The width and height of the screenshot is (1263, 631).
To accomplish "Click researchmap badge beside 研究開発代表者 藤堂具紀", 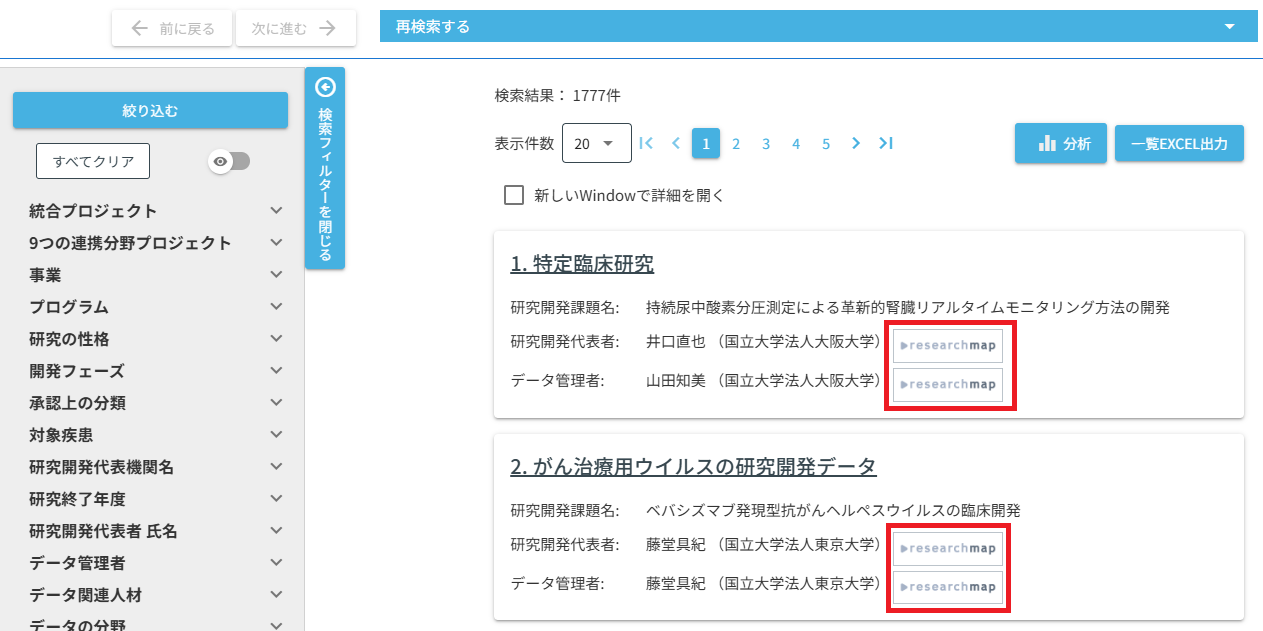I will click(x=947, y=548).
